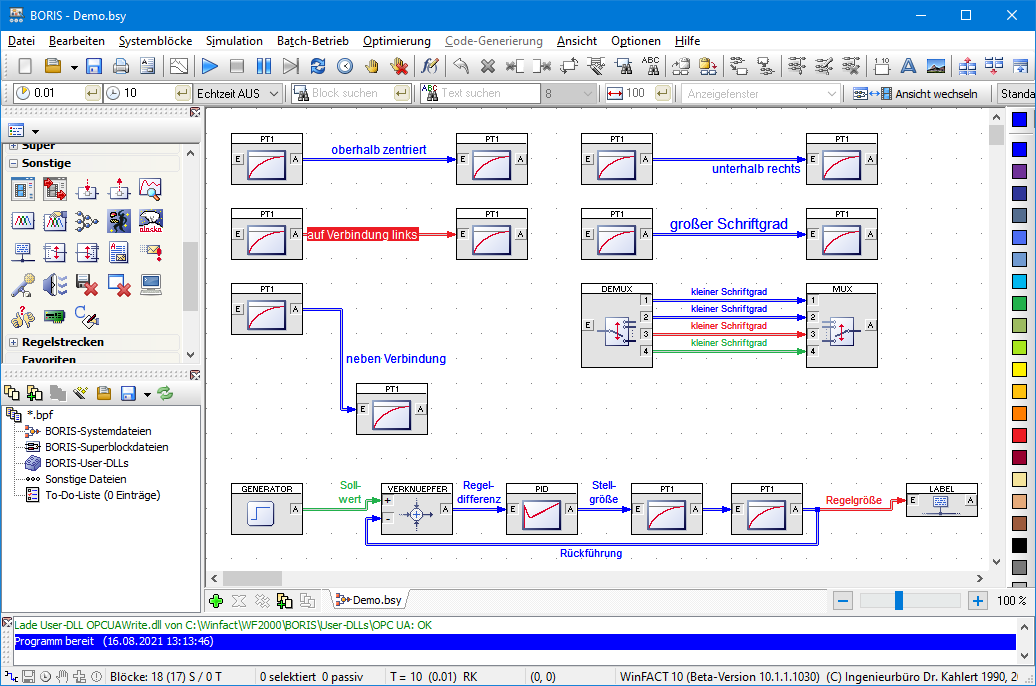Open the Optimierung menu
Viewport: 1036px width, 686px height.
coord(396,41)
